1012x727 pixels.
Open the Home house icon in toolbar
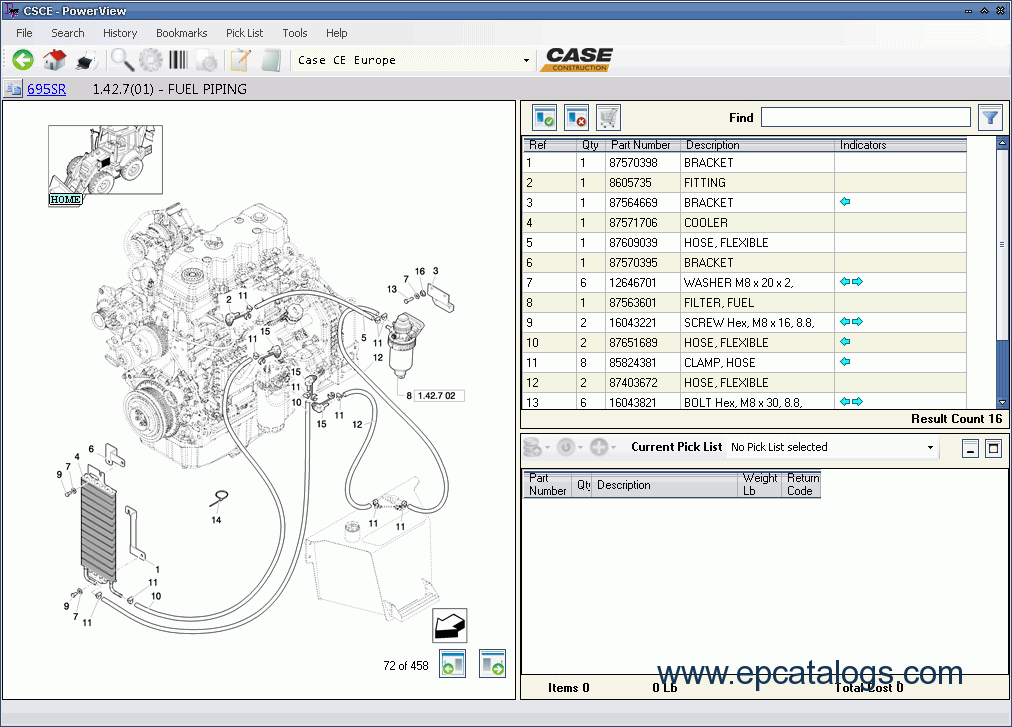[54, 60]
